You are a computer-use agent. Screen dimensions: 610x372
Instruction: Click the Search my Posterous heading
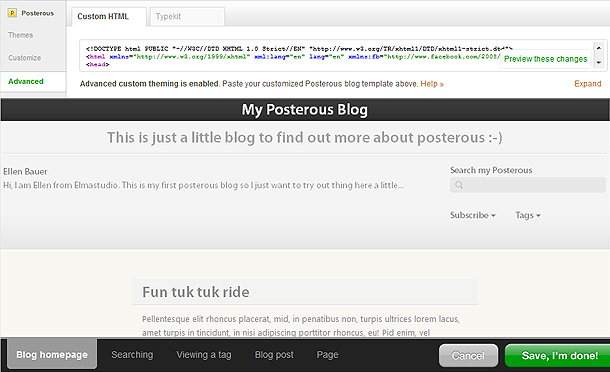pyautogui.click(x=491, y=170)
